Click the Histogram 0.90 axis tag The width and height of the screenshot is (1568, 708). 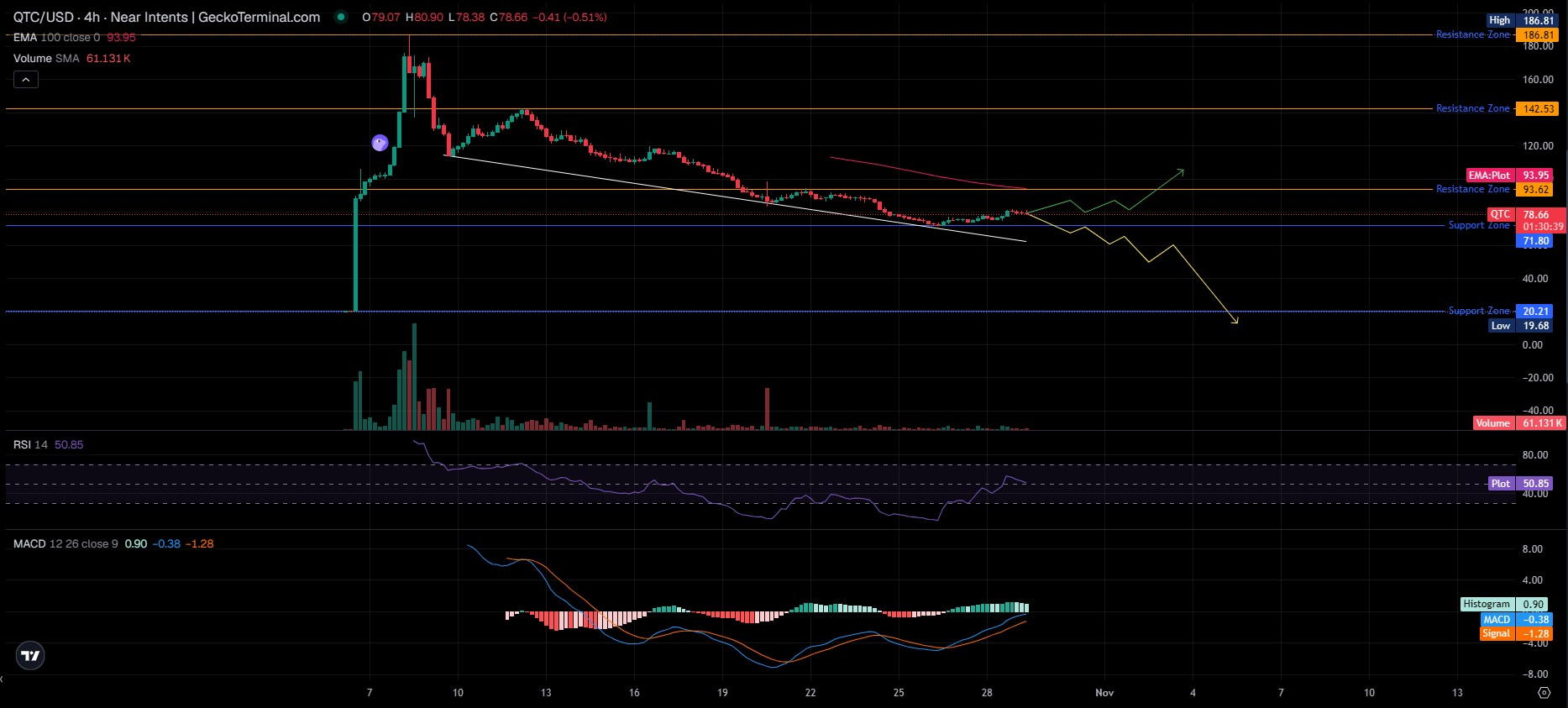[x=1505, y=604]
